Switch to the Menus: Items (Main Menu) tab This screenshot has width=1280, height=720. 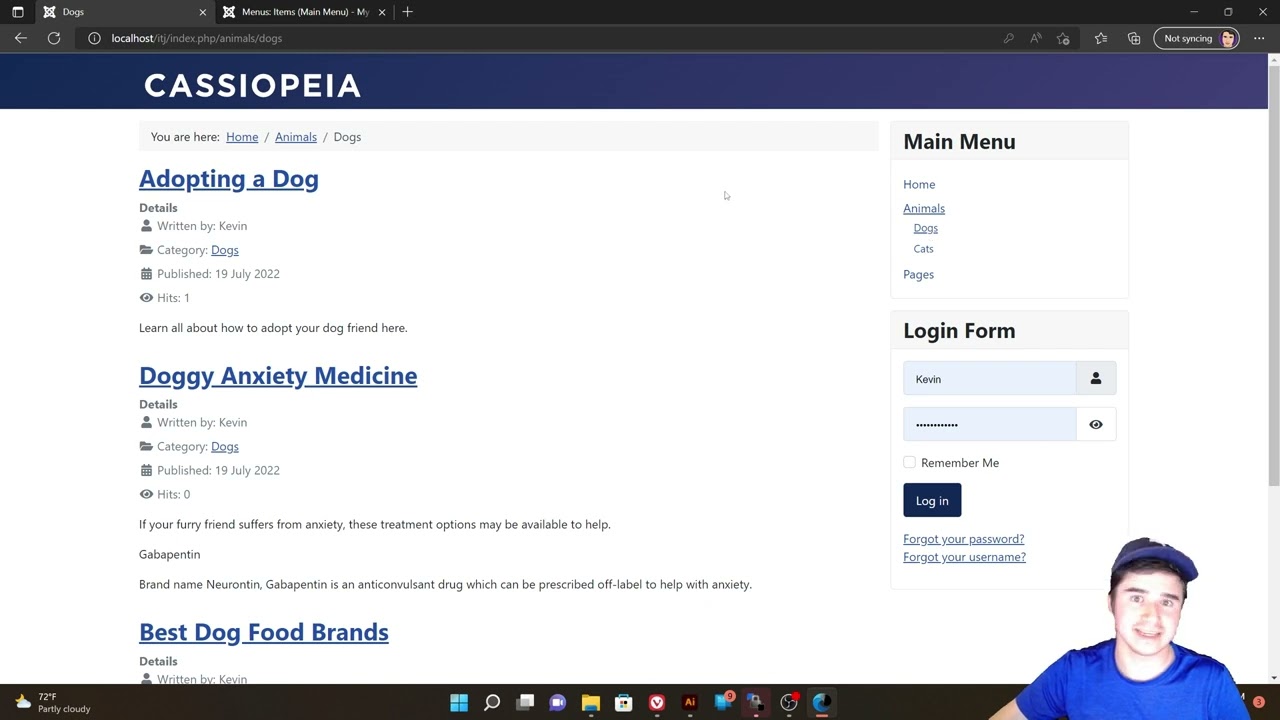[x=303, y=12]
